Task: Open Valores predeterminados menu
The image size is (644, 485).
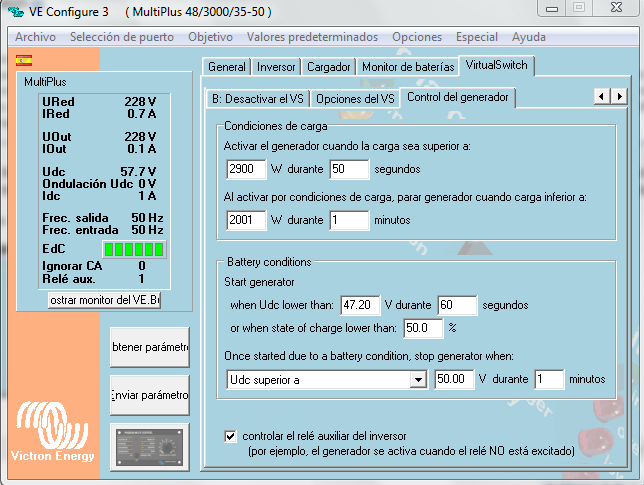Action: point(312,37)
